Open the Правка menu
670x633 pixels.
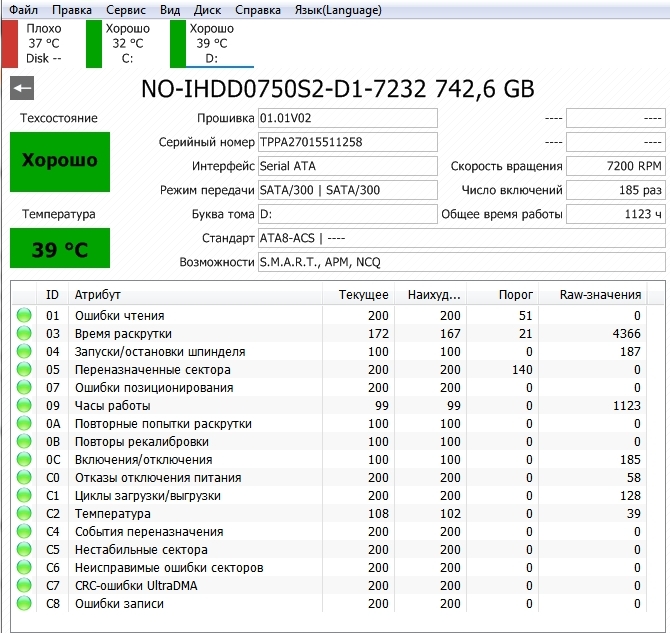(72, 10)
